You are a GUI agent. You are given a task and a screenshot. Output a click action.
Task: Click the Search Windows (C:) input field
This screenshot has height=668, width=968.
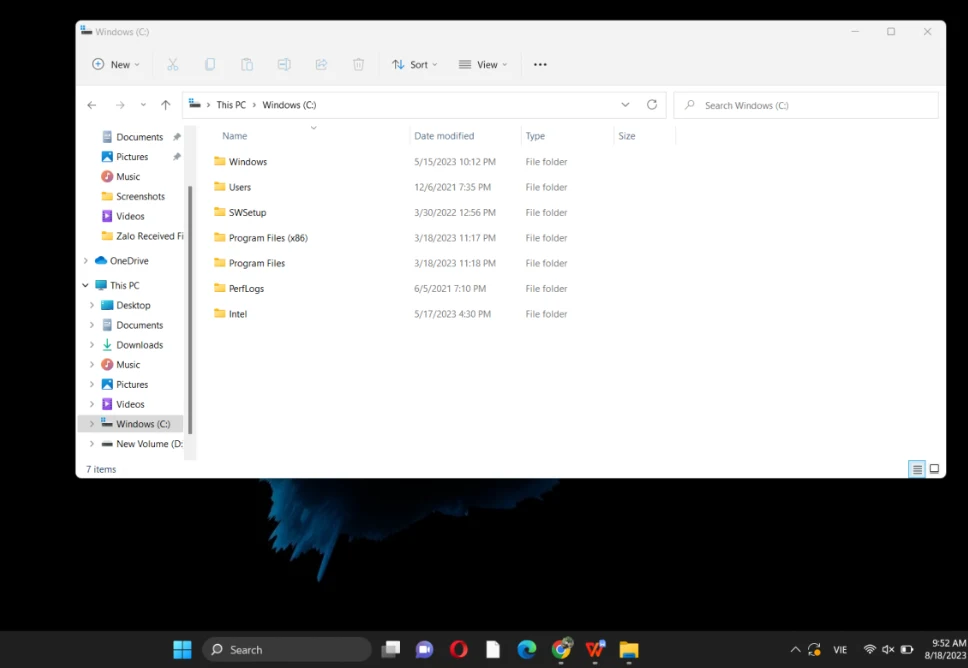pos(806,105)
